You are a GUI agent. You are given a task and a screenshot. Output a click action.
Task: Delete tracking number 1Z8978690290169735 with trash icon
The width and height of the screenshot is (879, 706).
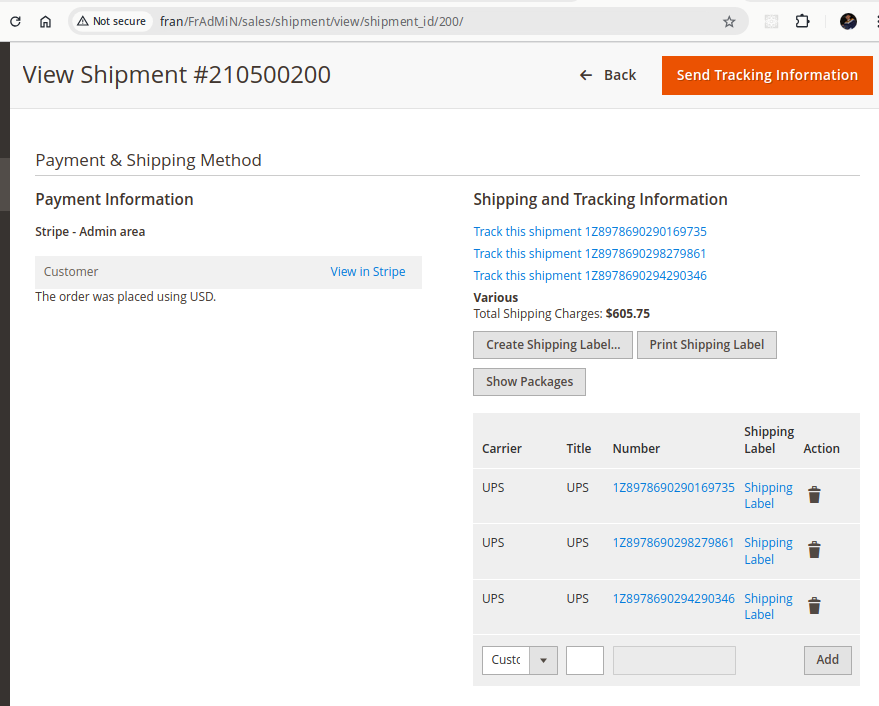814,495
